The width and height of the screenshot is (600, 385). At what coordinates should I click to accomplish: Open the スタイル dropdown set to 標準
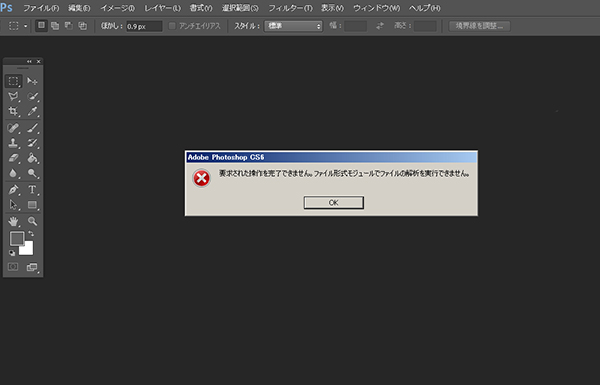click(x=293, y=26)
